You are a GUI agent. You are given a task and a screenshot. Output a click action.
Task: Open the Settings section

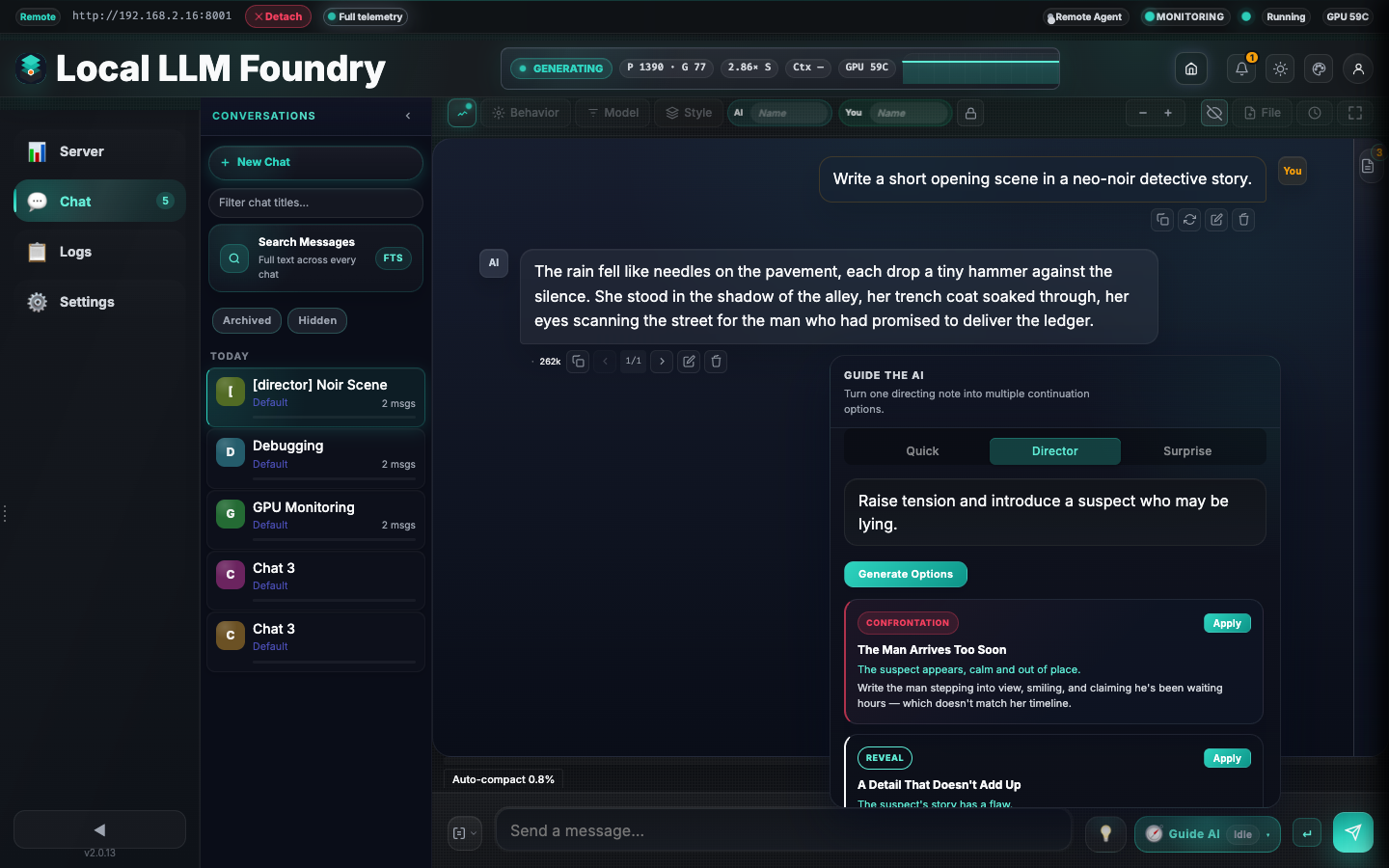tap(99, 302)
